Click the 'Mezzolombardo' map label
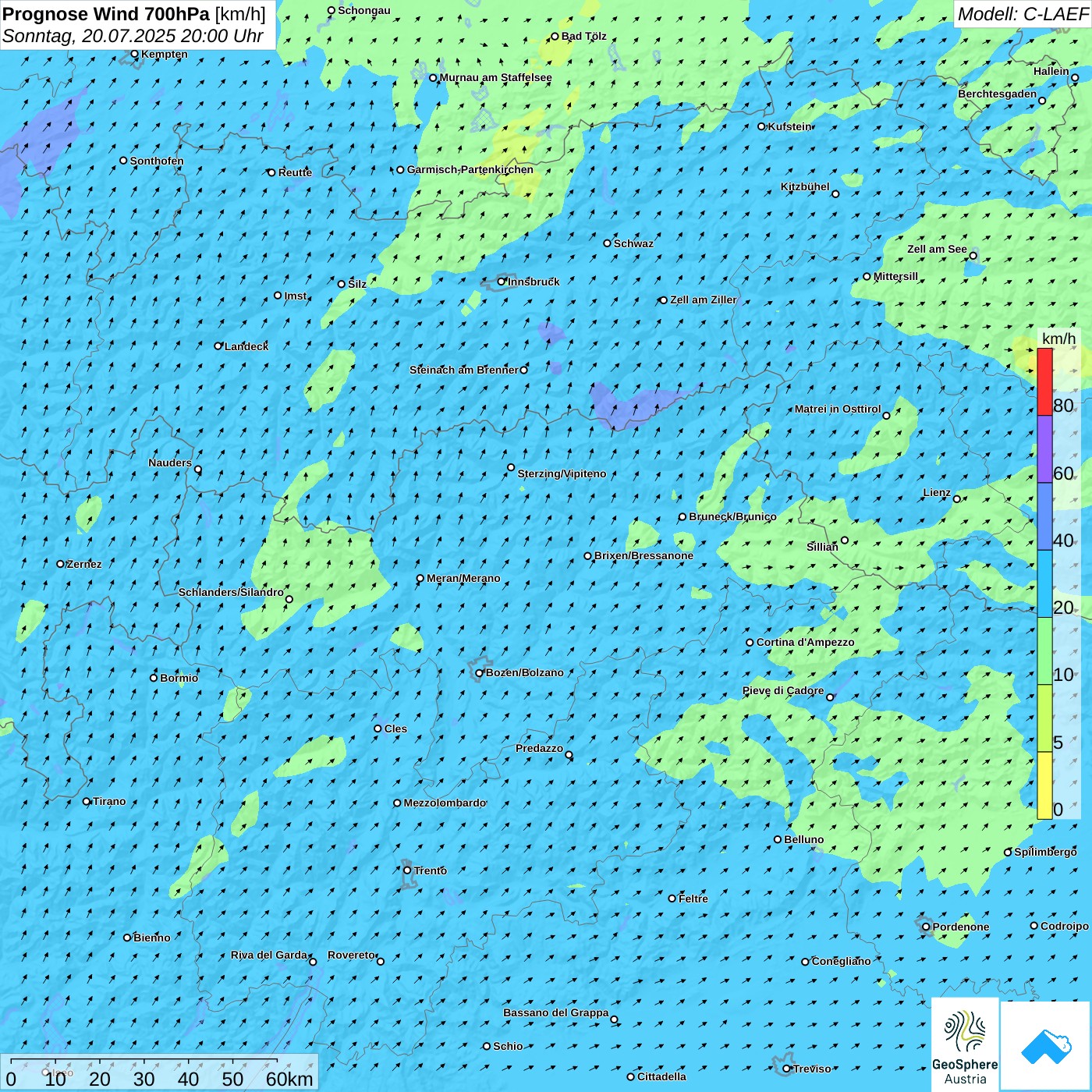1092x1092 pixels. tap(445, 803)
